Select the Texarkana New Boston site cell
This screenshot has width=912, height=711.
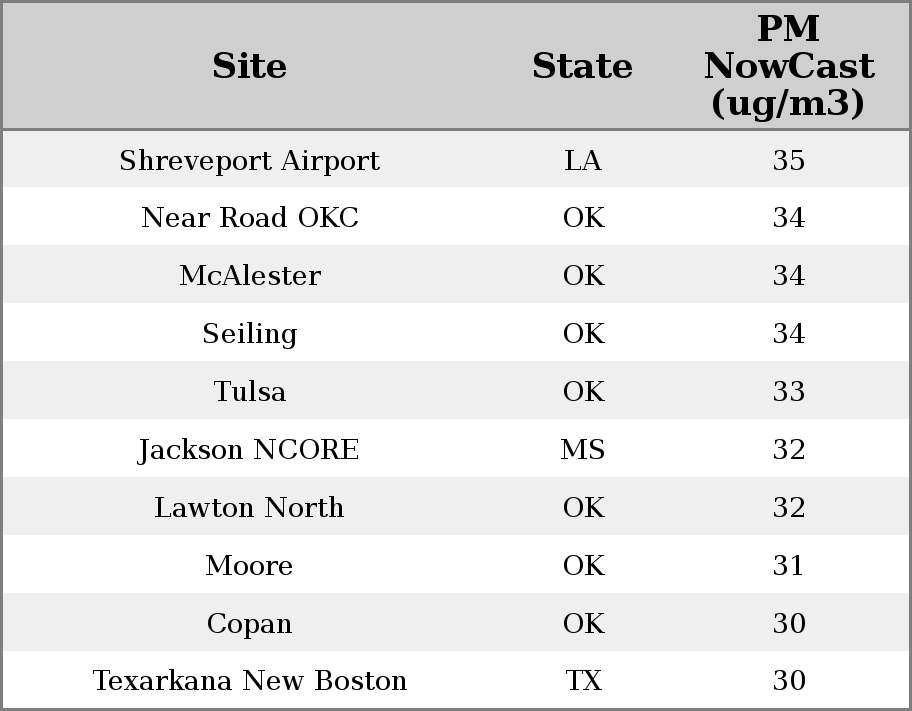click(249, 681)
